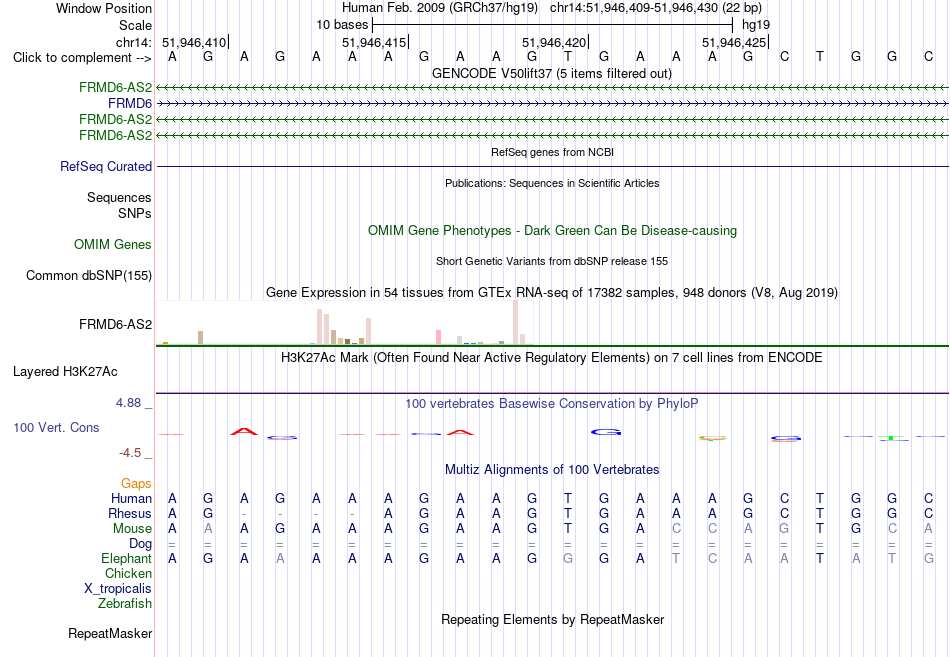
Task: Click the coordinate label 51,946,420
Action: 554,42
